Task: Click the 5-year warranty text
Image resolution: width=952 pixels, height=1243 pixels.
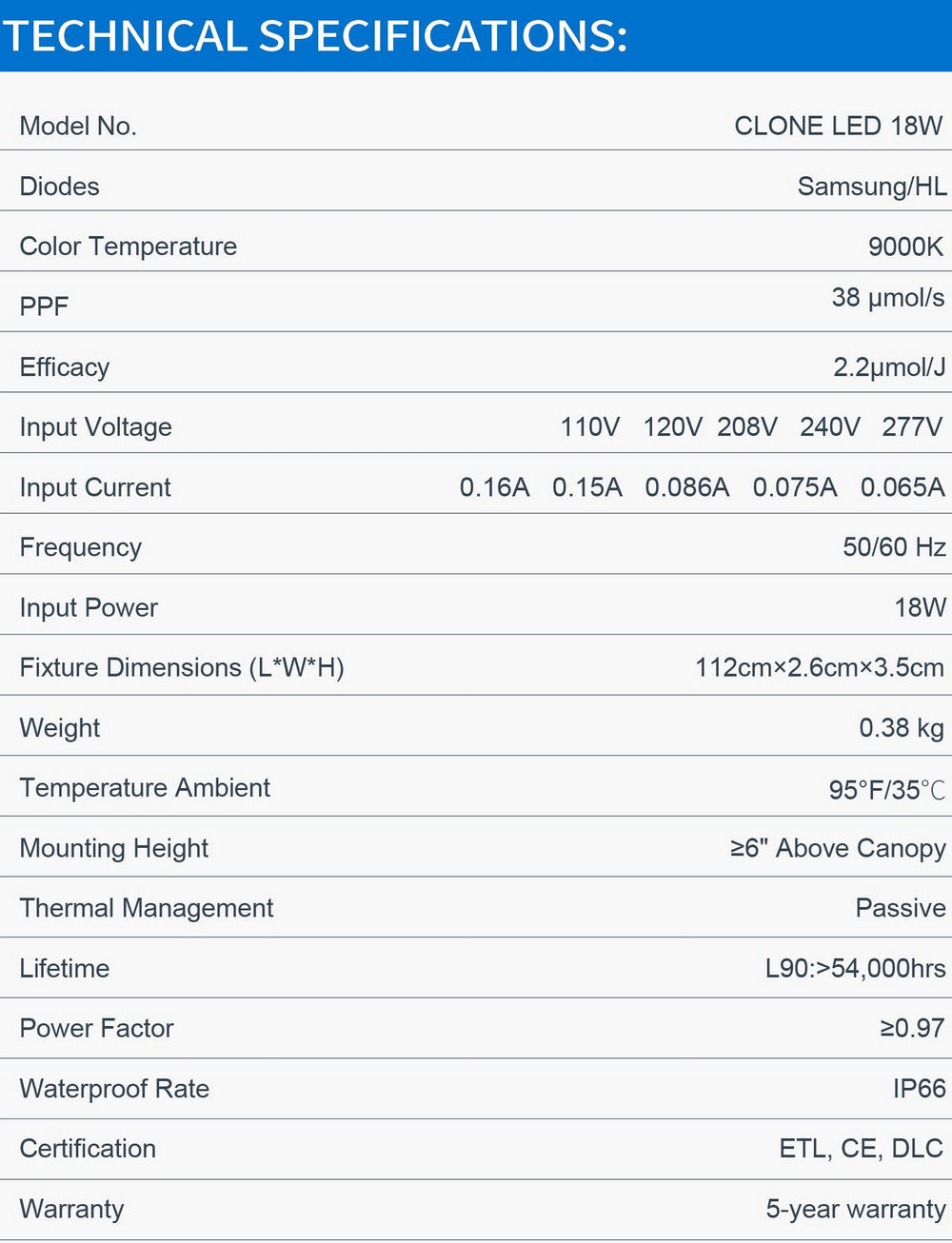Action: (856, 1210)
